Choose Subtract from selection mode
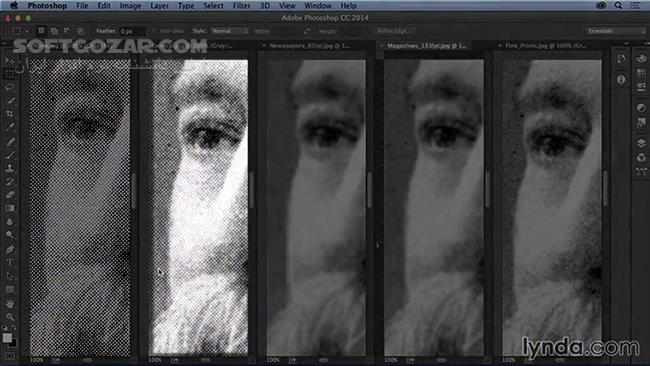 pyautogui.click(x=67, y=31)
